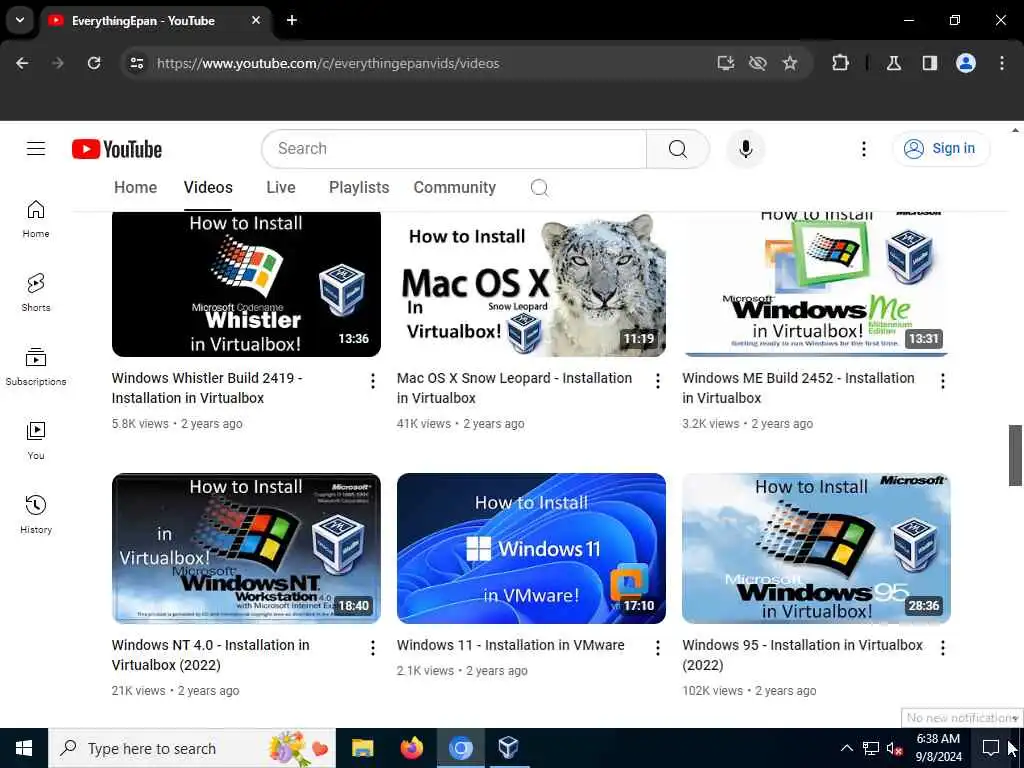Start voice search with microphone icon
The image size is (1024, 768).
point(745,149)
